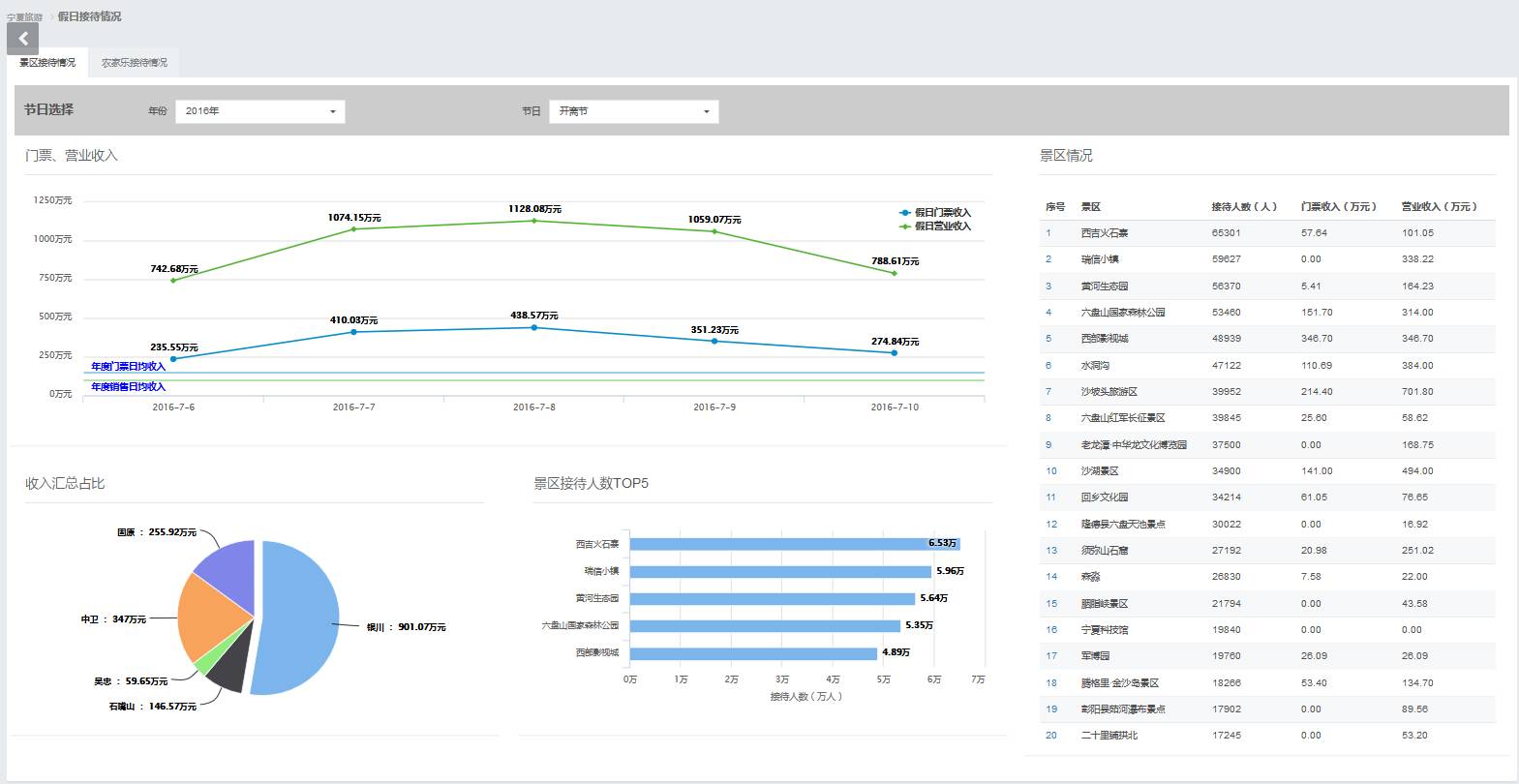The image size is (1519, 784).
Task: Click the 门票收入（万元） column header
Action: click(1339, 207)
